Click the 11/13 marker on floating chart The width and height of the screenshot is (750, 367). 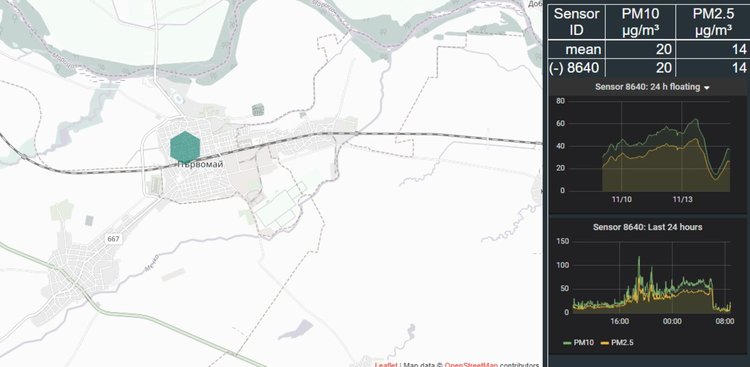pyautogui.click(x=683, y=199)
